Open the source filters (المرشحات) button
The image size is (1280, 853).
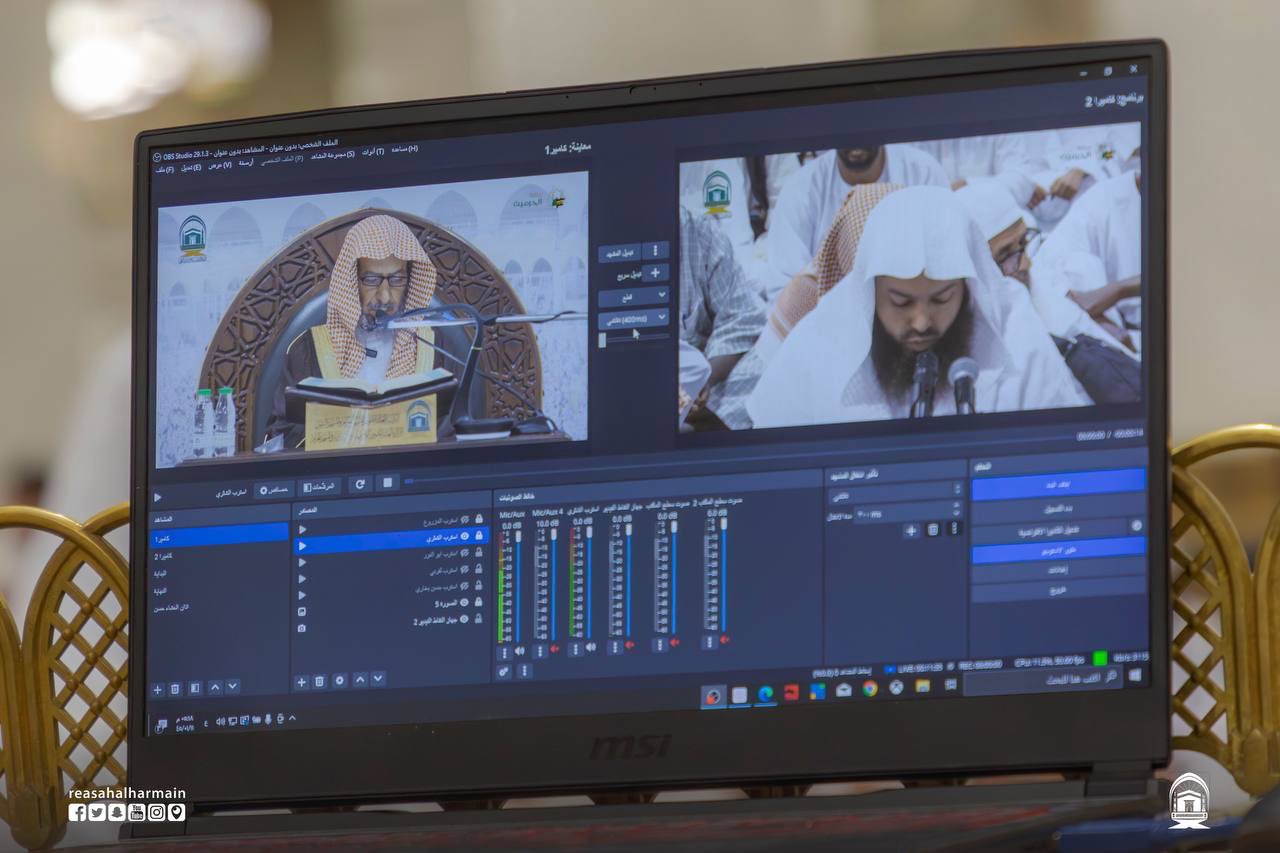(x=319, y=486)
